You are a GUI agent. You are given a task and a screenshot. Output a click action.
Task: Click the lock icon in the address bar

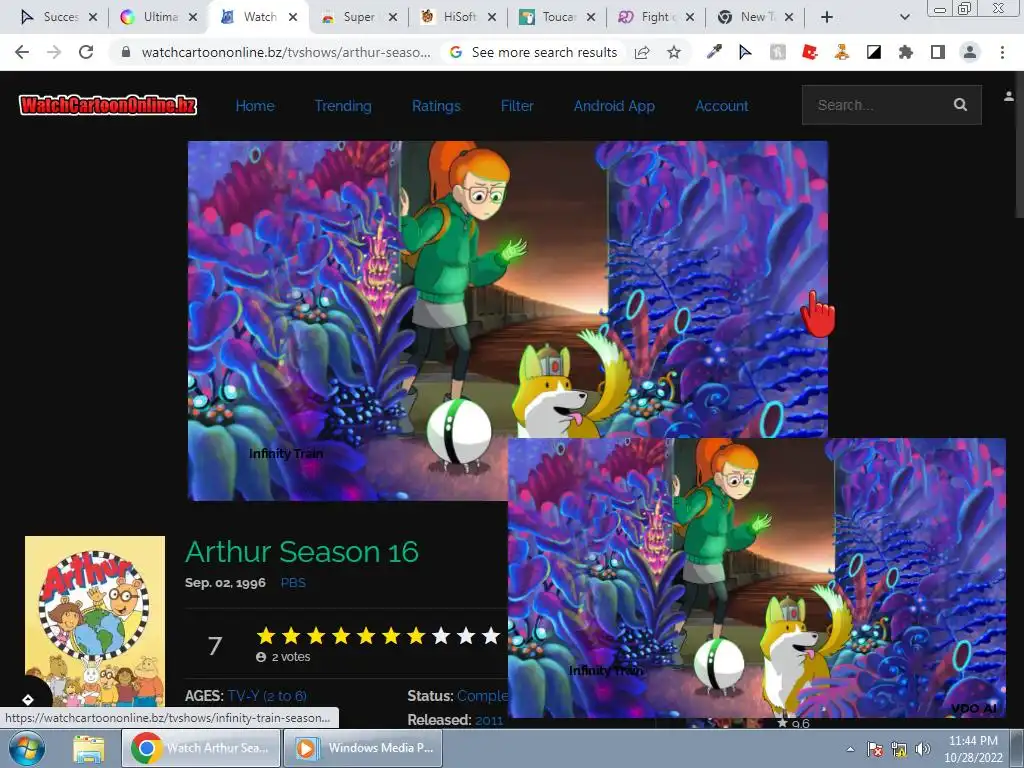click(126, 52)
